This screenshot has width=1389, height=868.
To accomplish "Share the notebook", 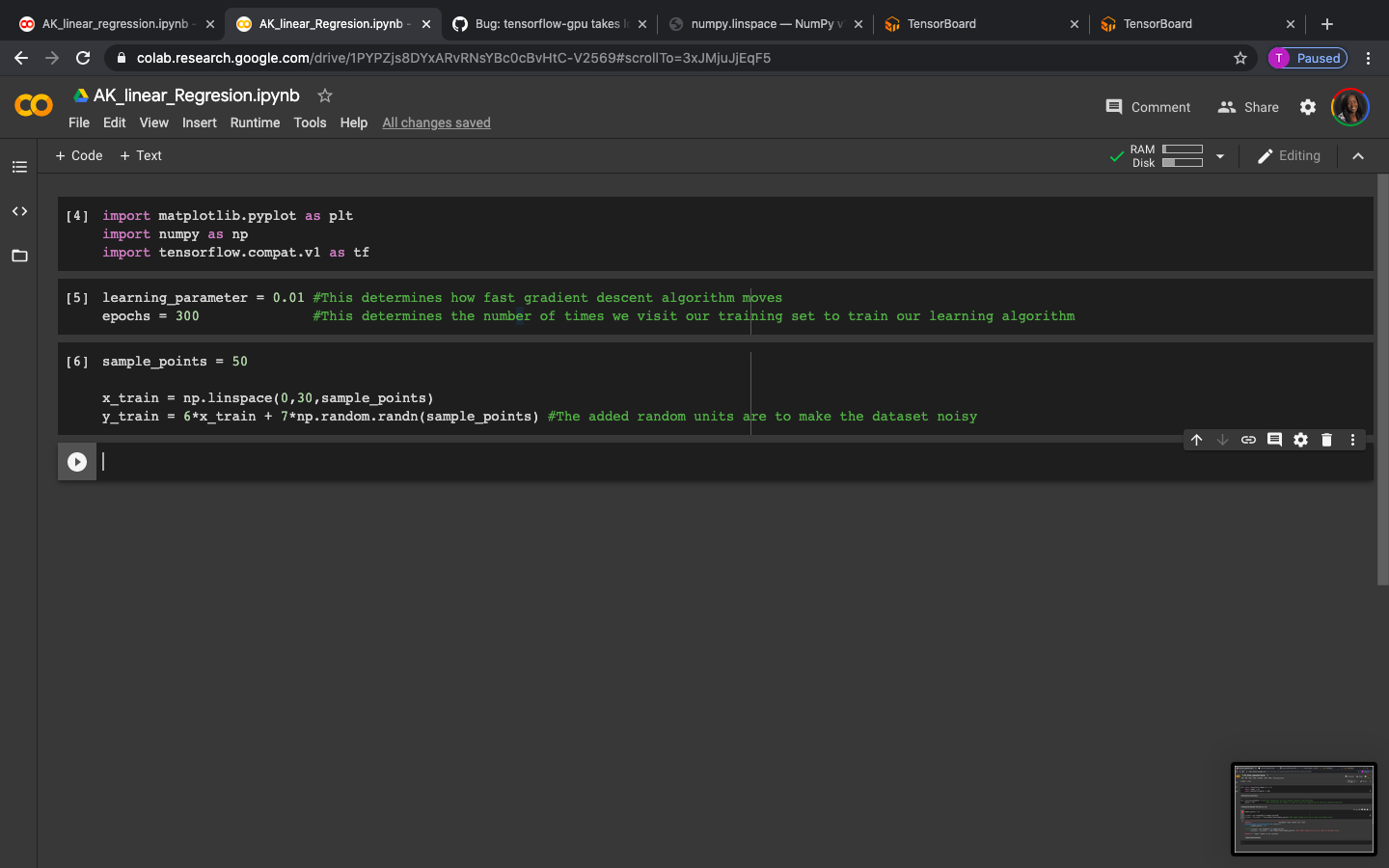I will click(x=1247, y=107).
